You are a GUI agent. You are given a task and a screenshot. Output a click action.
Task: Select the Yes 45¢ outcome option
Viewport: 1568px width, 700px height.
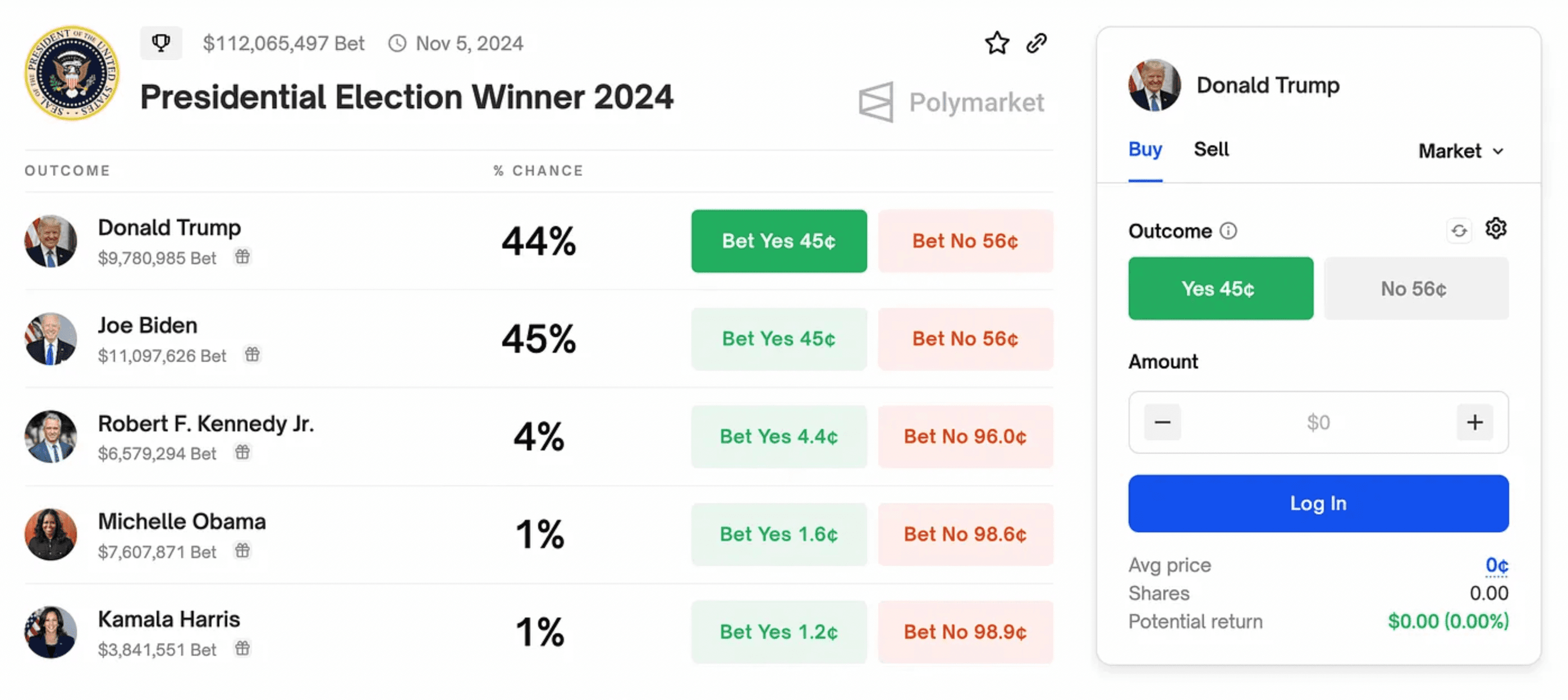click(x=1220, y=288)
